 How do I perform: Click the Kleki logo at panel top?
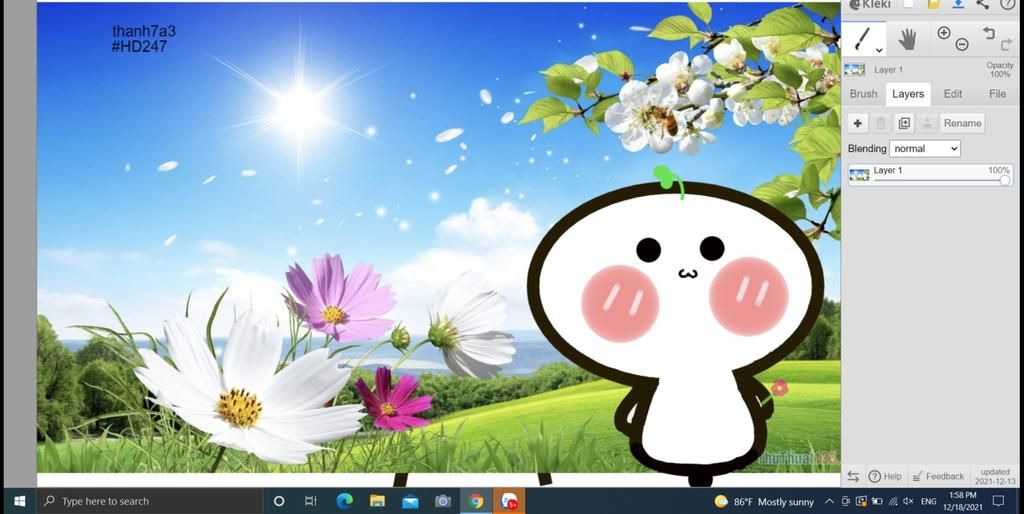pos(872,5)
